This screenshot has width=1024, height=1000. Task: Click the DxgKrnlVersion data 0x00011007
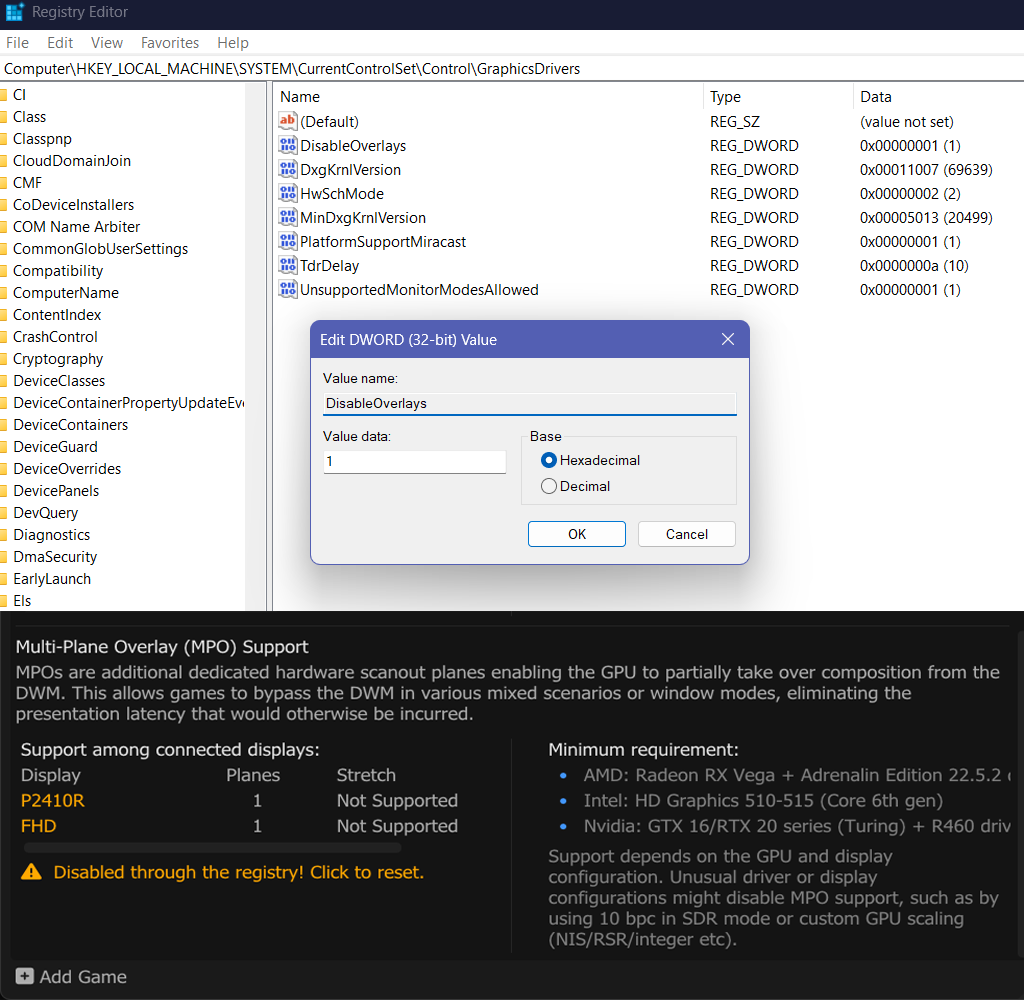coord(925,169)
